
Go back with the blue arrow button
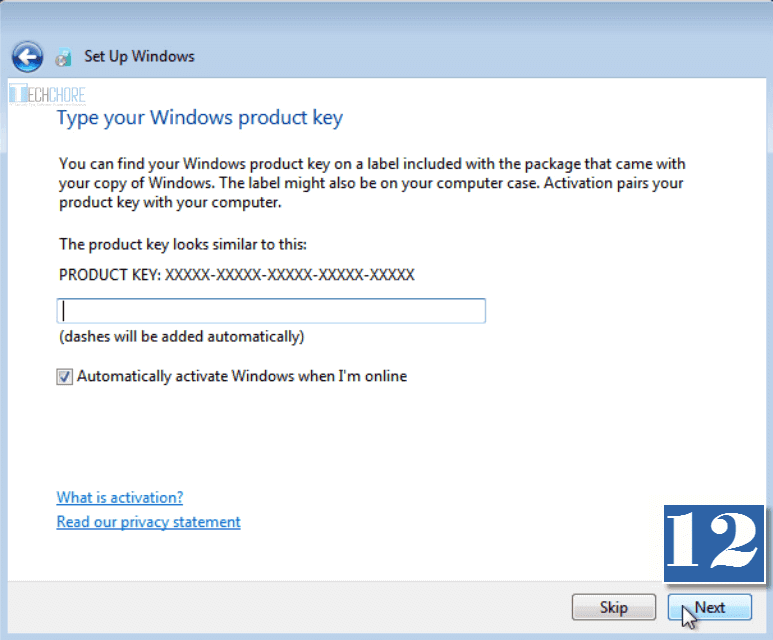coord(28,57)
